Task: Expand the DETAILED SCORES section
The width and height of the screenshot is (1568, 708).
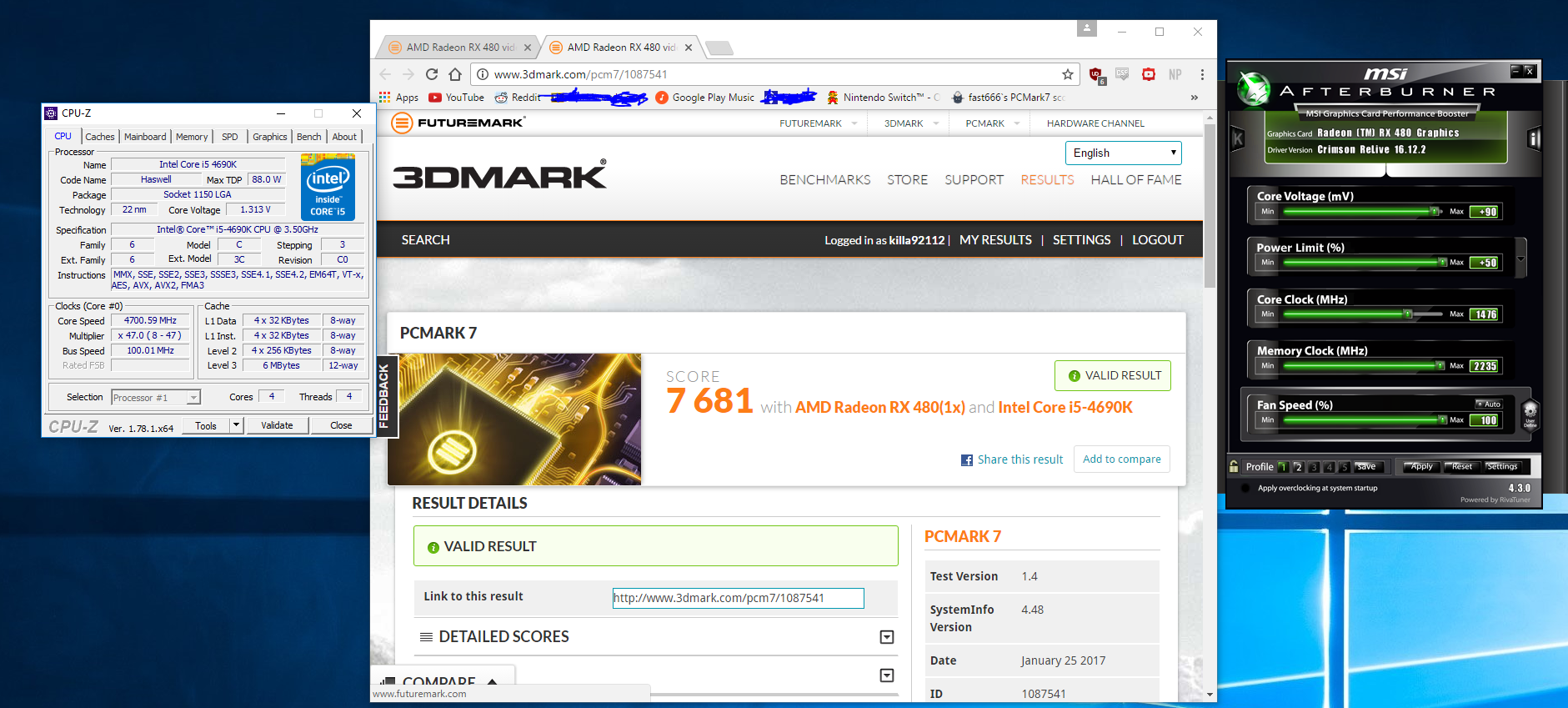Action: coord(887,637)
